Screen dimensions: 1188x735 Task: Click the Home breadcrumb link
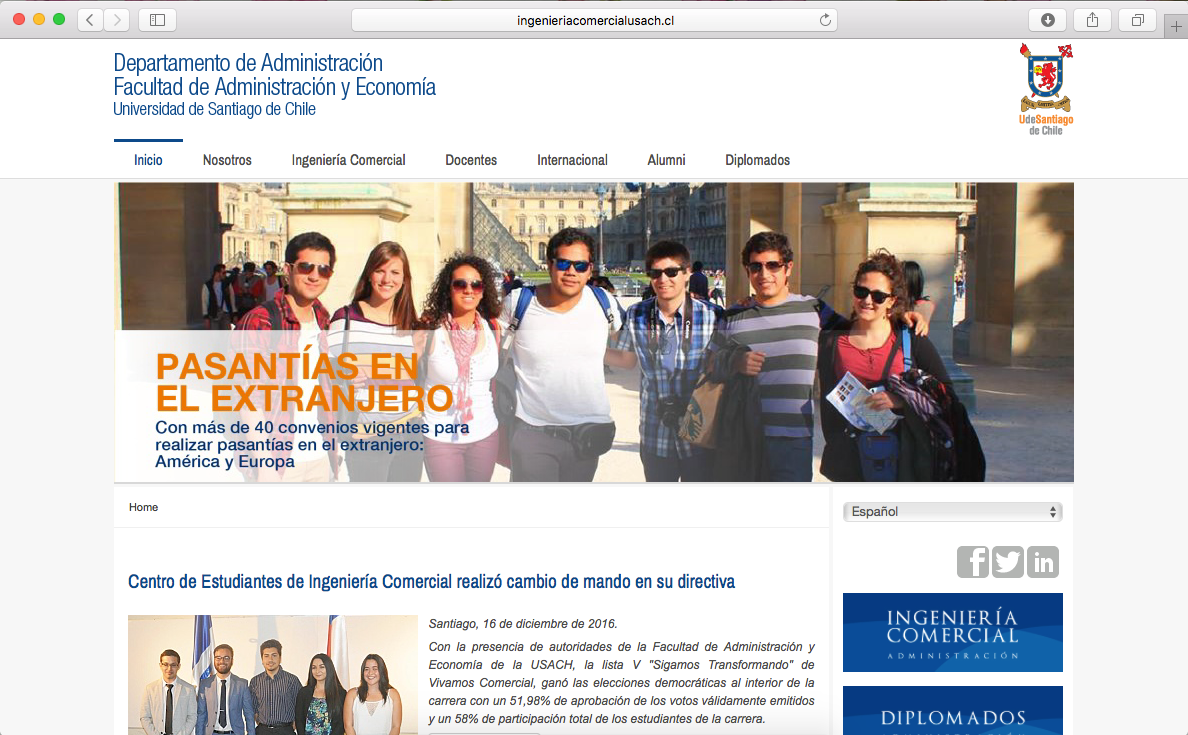pyautogui.click(x=143, y=507)
